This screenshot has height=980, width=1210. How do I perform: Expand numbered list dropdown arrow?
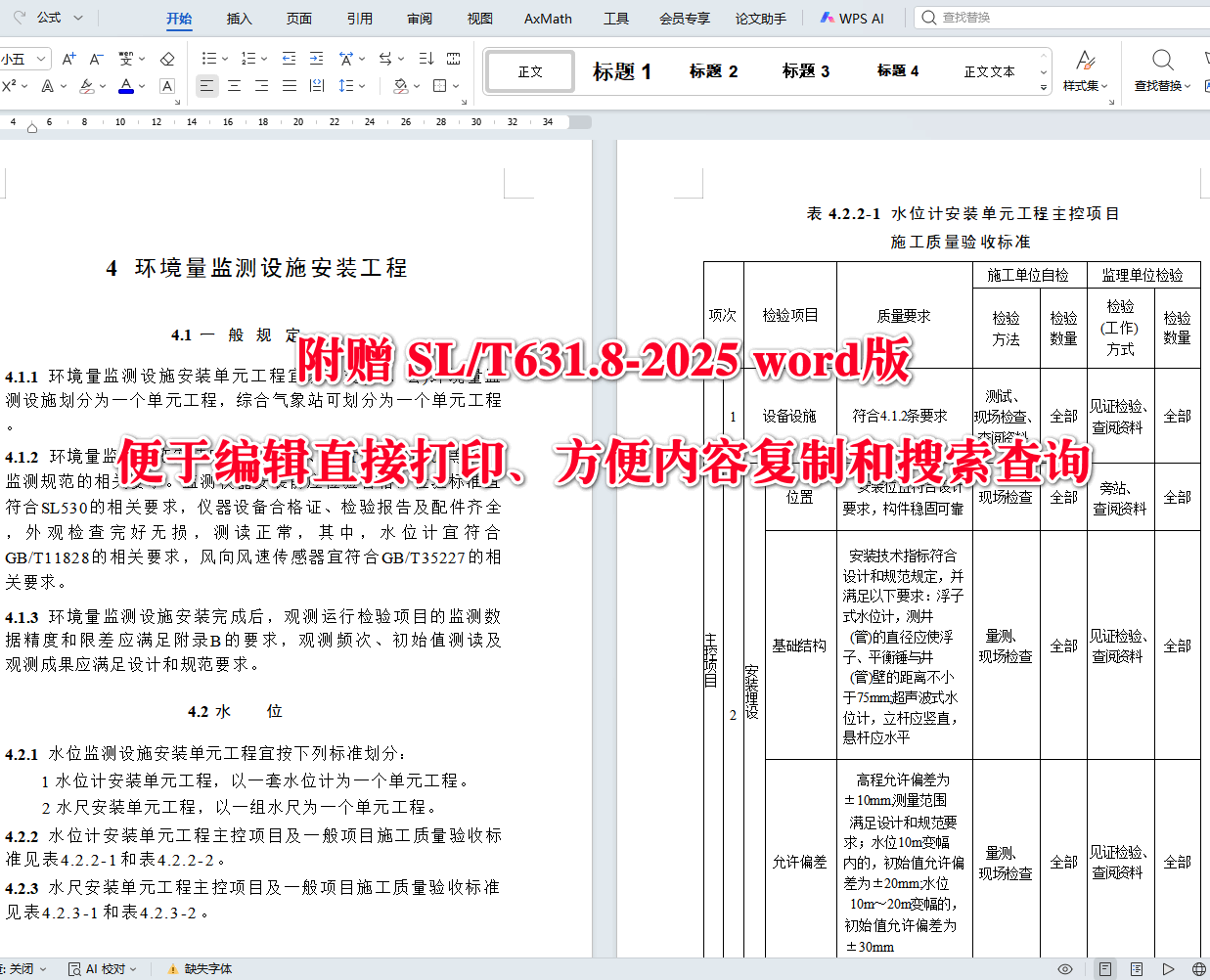[x=265, y=59]
